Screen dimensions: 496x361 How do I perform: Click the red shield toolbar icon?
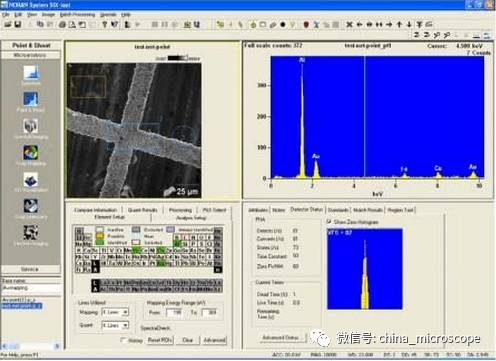tap(306, 24)
